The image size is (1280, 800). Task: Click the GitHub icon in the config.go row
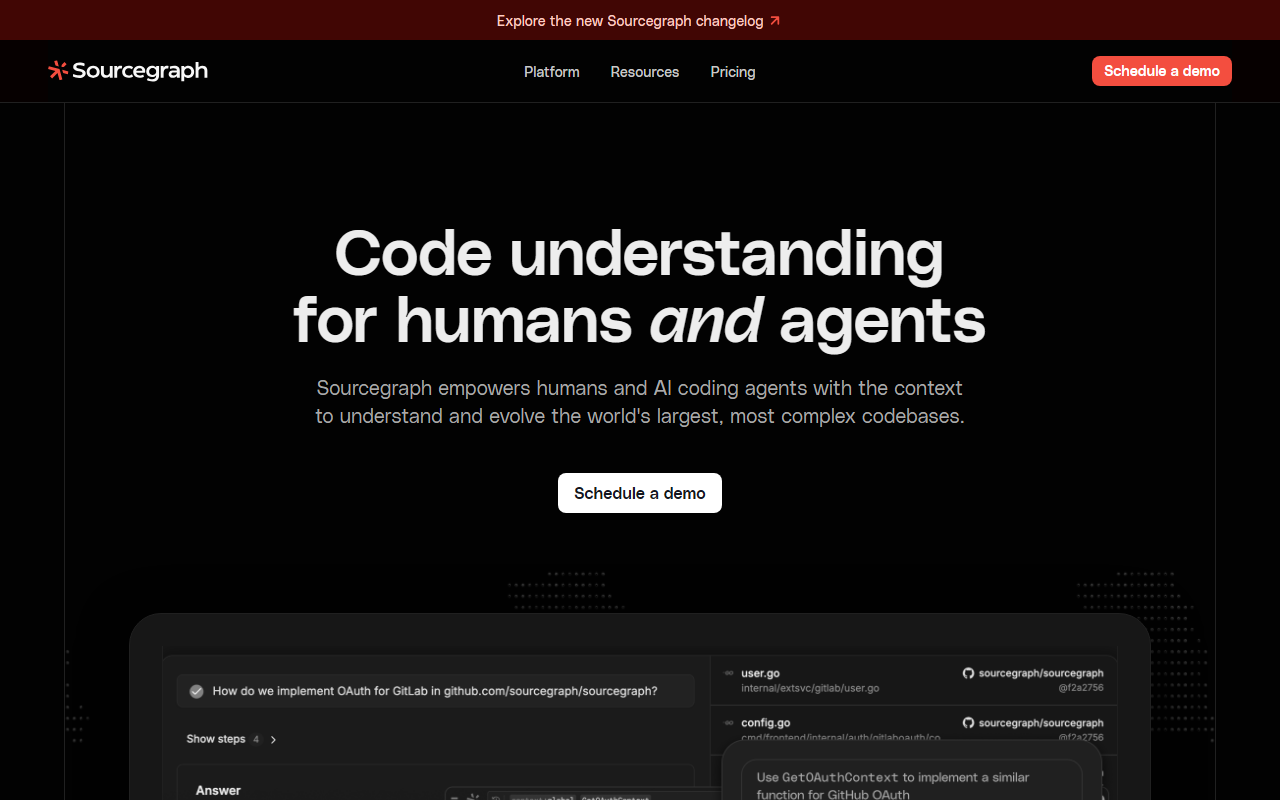[968, 723]
